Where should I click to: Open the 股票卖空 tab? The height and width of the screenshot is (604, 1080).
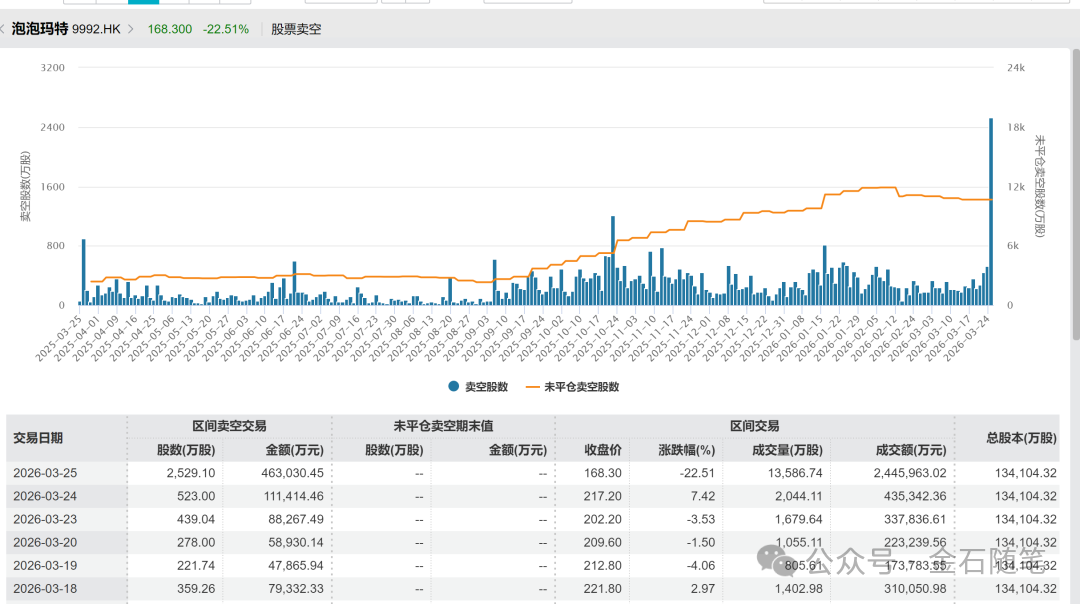(x=296, y=29)
